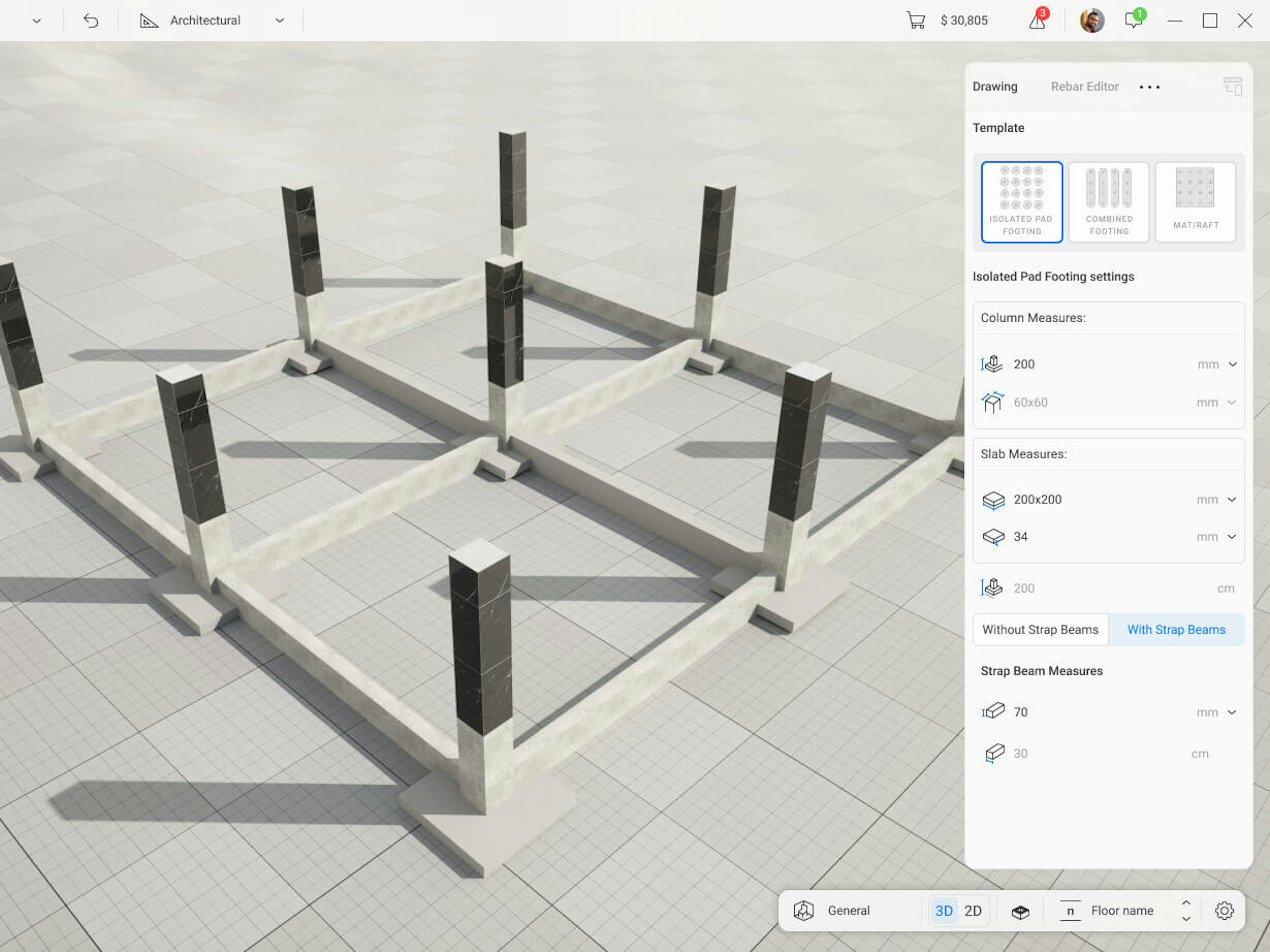Switch to the Rebar Editor tab
This screenshot has height=952, width=1270.
pos(1084,87)
